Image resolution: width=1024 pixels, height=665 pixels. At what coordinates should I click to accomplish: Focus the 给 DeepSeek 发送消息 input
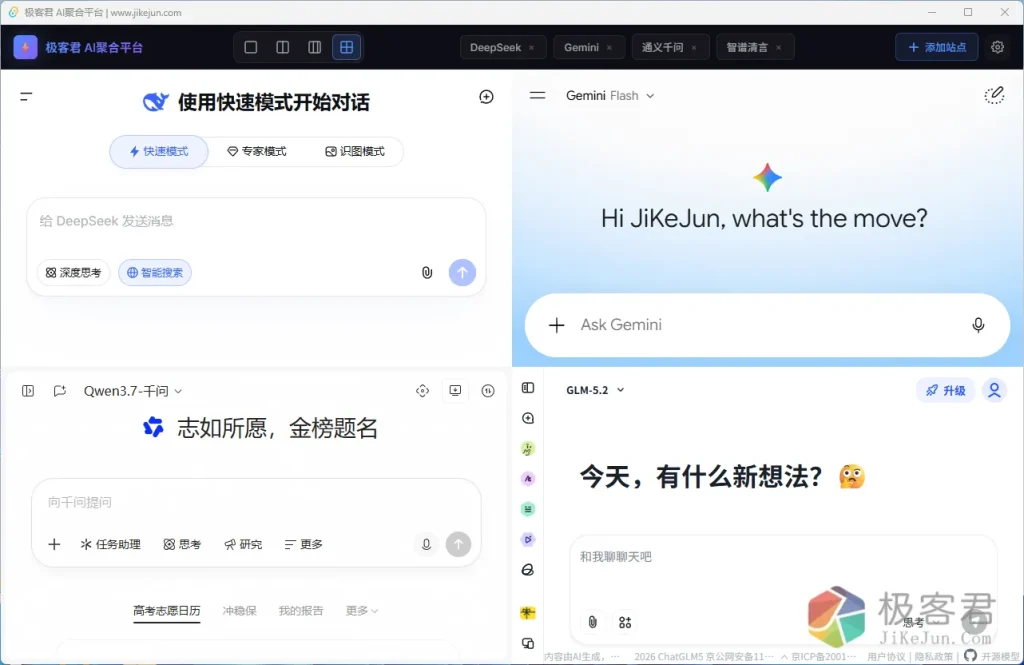[x=256, y=221]
